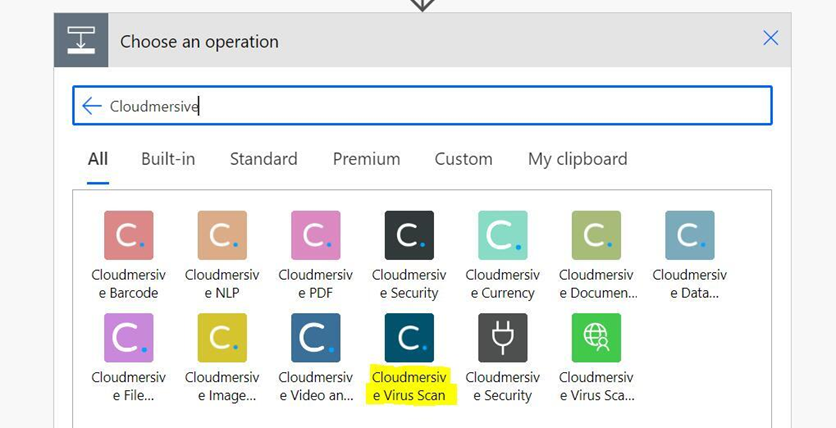Click the Cloudmersive Currency label text
Image resolution: width=836 pixels, height=428 pixels.
click(x=503, y=284)
